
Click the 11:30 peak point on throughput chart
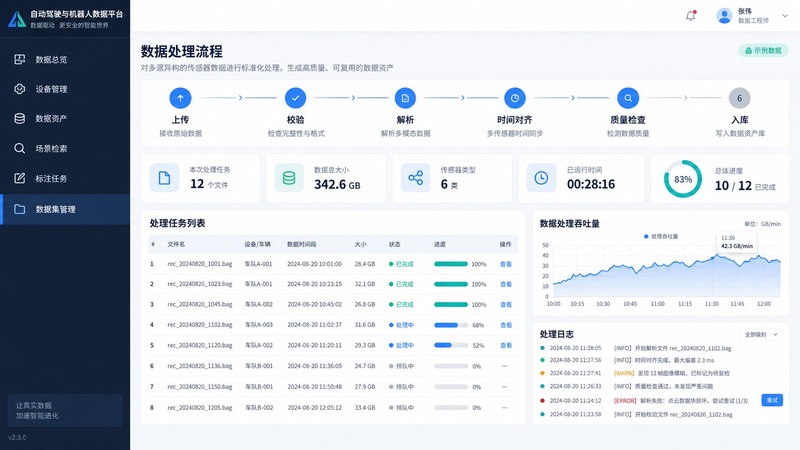717,255
